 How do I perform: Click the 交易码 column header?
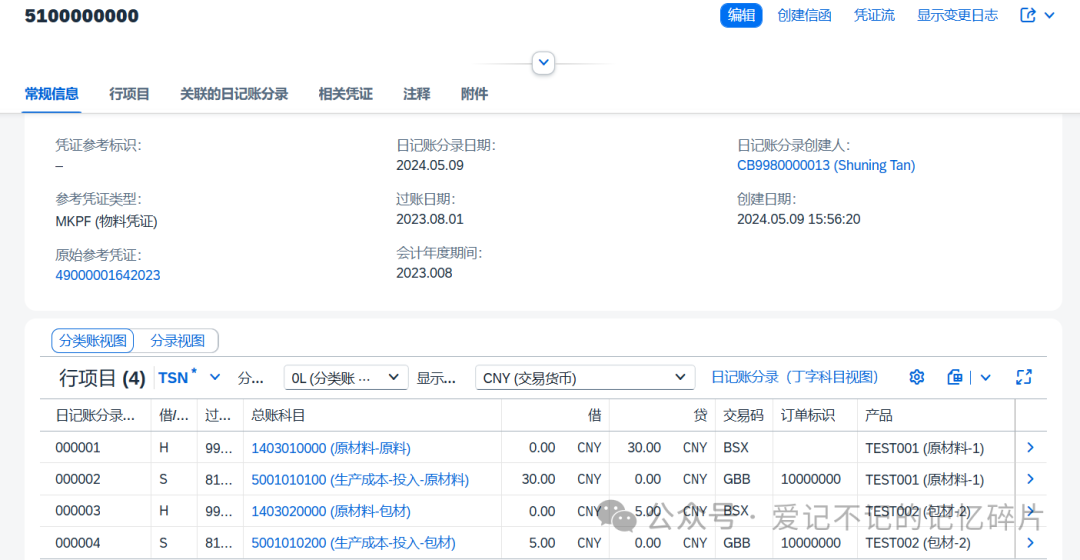(743, 415)
